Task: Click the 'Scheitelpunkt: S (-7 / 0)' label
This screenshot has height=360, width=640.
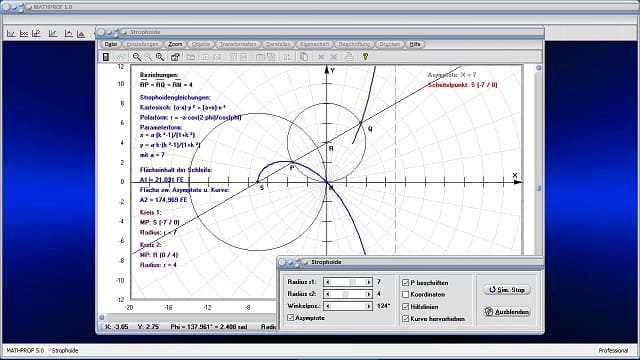Action: click(462, 85)
